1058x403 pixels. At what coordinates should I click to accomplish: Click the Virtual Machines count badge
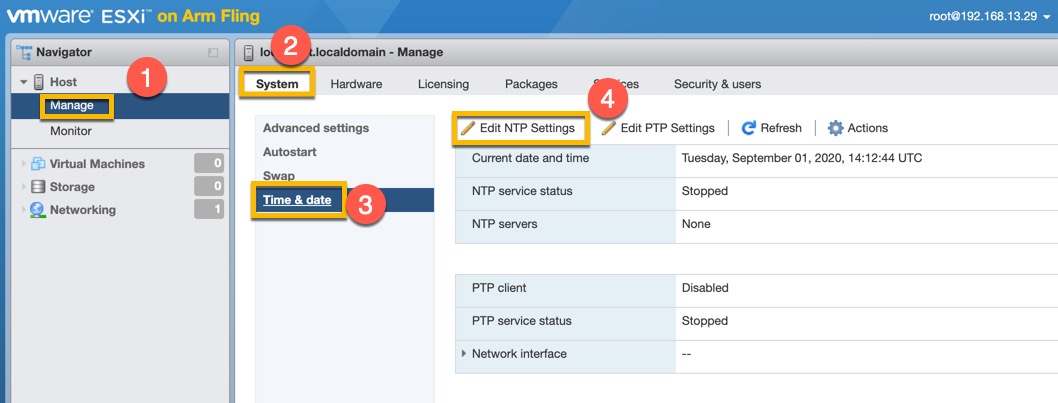[x=209, y=163]
